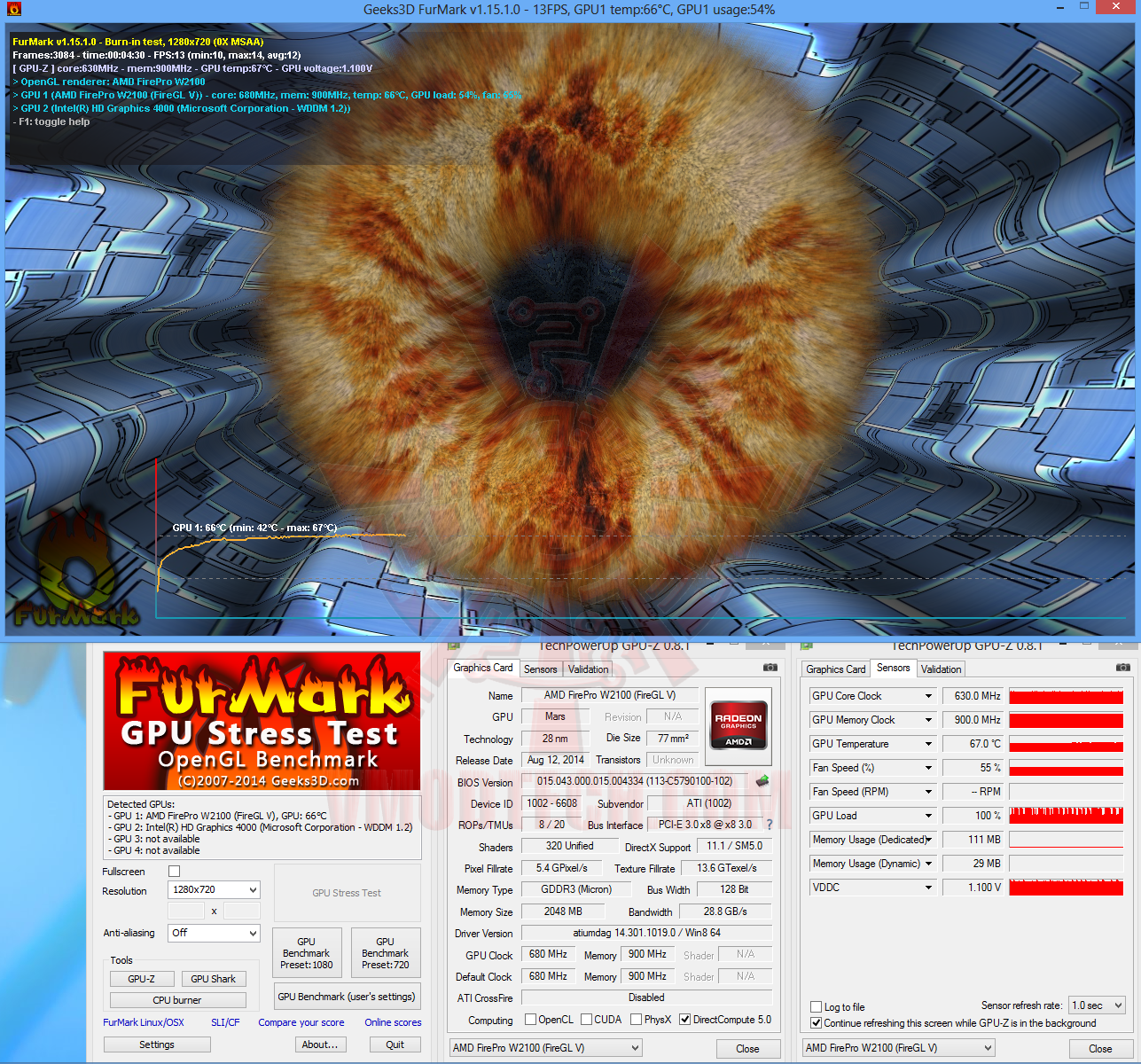Click the question mark beside Bus Interface
The height and width of the screenshot is (1064, 1141).
click(x=768, y=825)
